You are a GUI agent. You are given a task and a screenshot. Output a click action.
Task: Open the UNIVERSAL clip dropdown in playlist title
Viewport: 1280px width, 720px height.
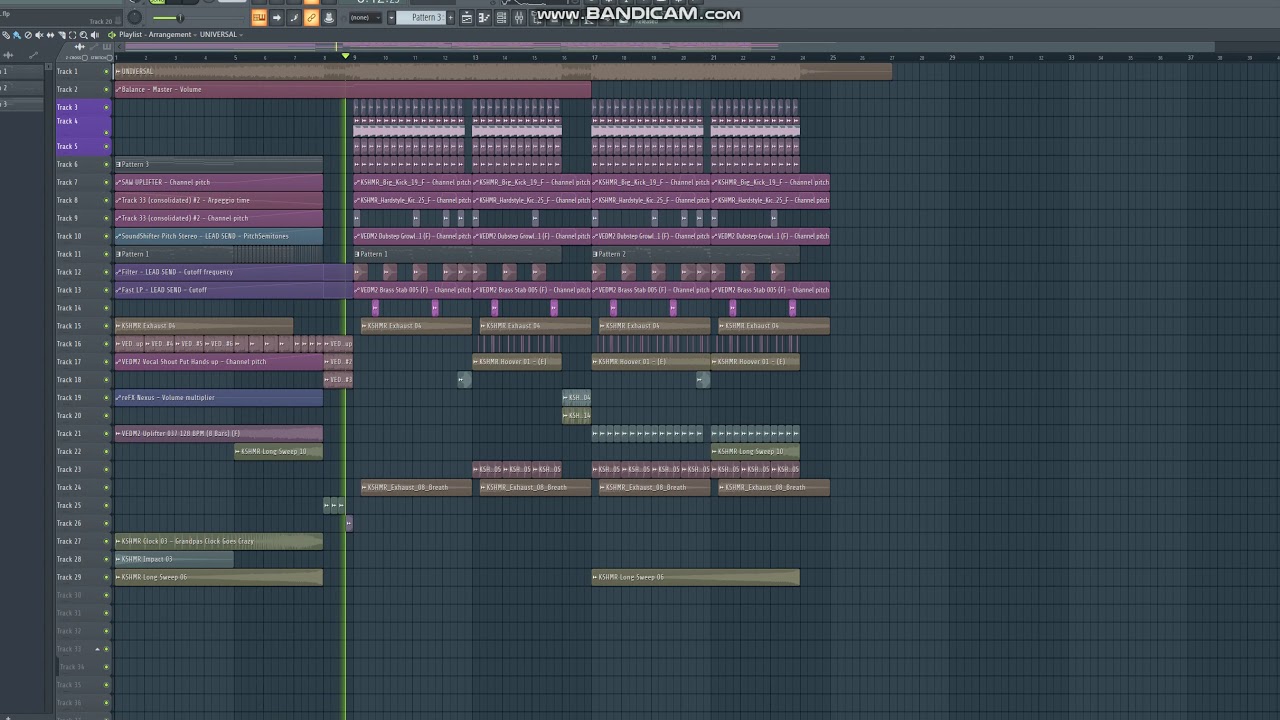219,35
